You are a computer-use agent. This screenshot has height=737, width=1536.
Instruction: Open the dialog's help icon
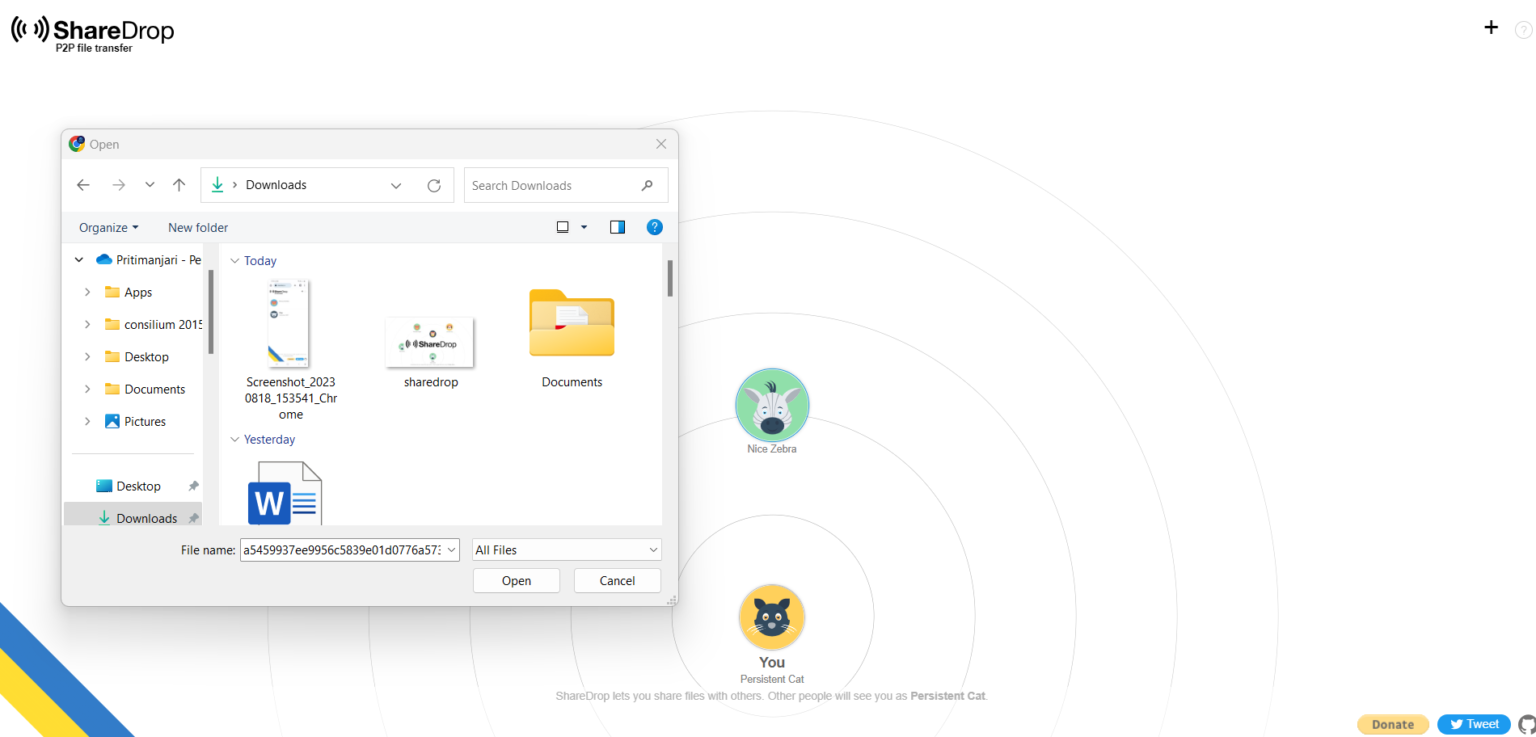654,227
